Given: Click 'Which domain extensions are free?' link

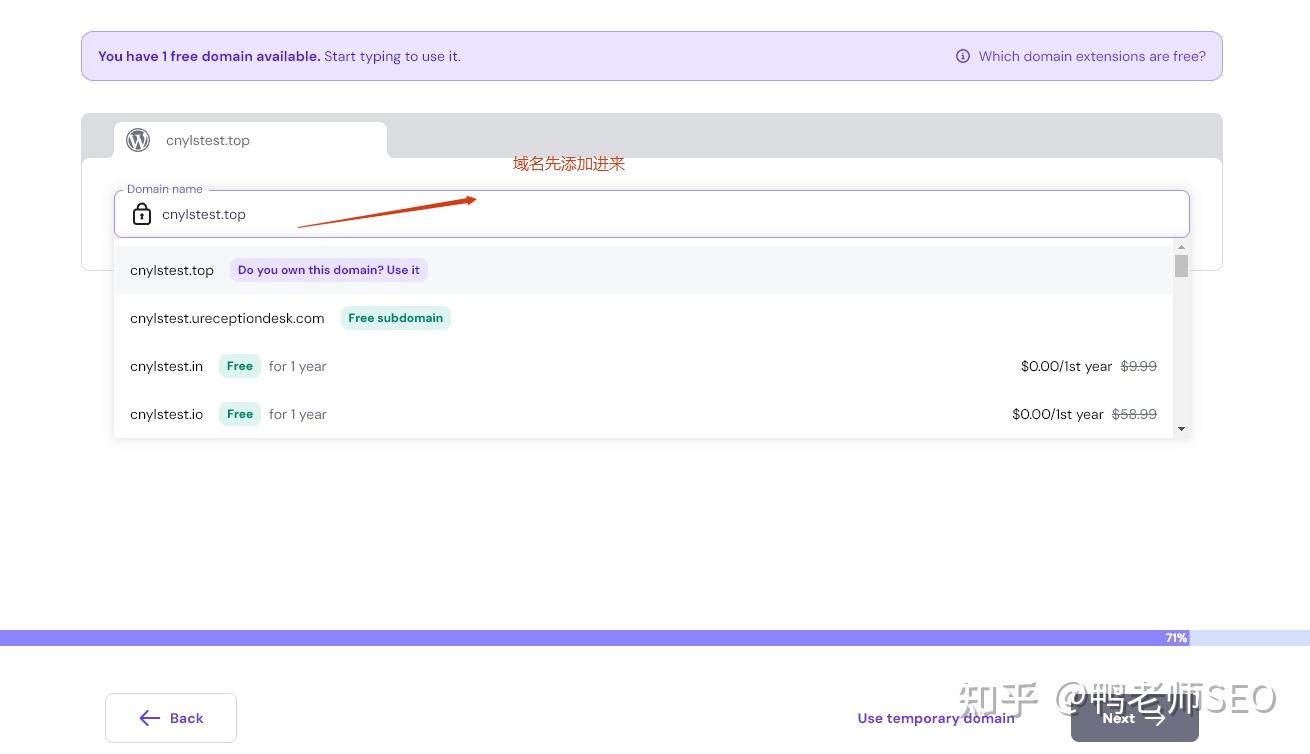Looking at the screenshot, I should (1092, 56).
